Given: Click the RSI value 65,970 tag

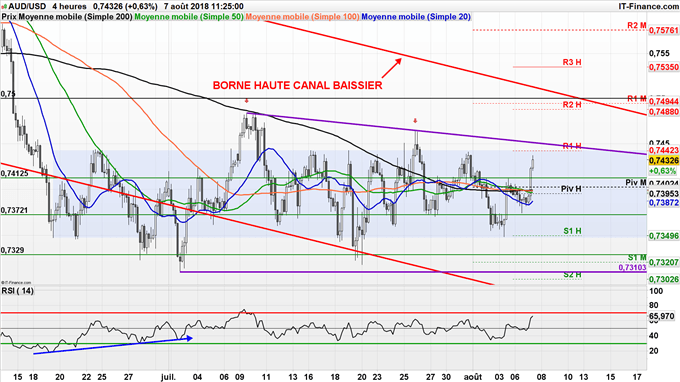Looking at the screenshot, I should (661, 316).
